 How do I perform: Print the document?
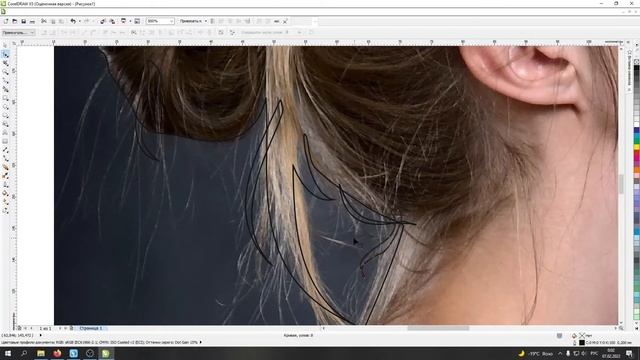[32, 21]
